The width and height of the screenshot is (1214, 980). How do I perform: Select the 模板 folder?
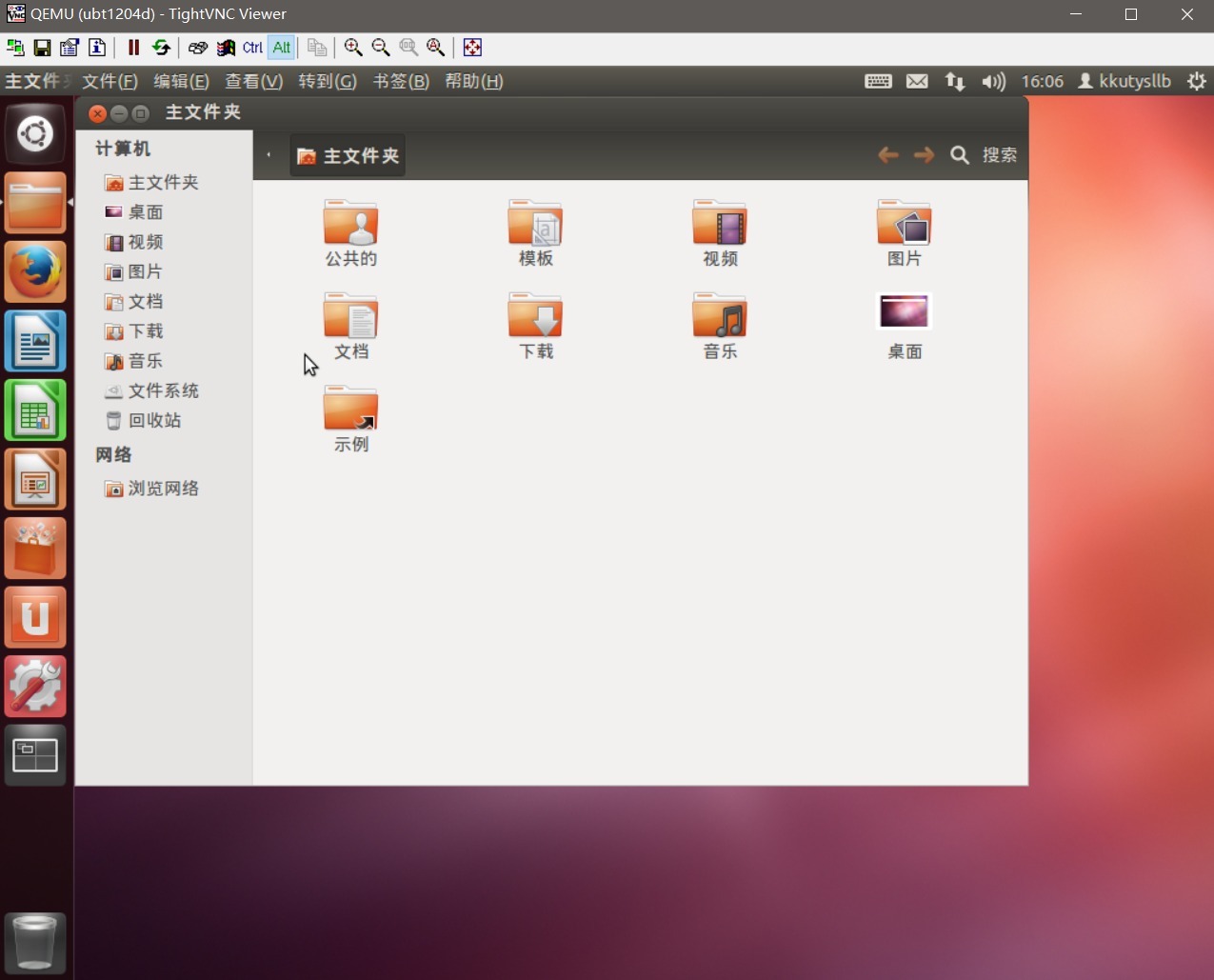[x=535, y=232]
